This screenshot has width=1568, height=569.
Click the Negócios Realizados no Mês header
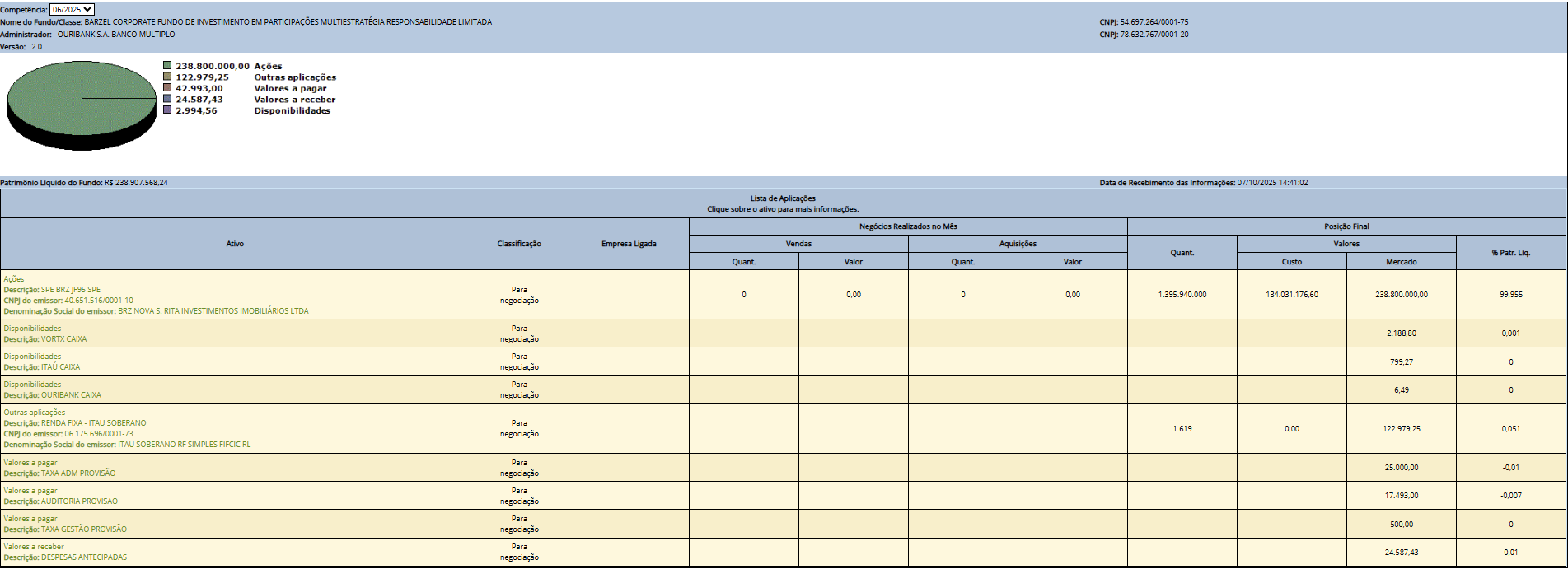[x=908, y=226]
